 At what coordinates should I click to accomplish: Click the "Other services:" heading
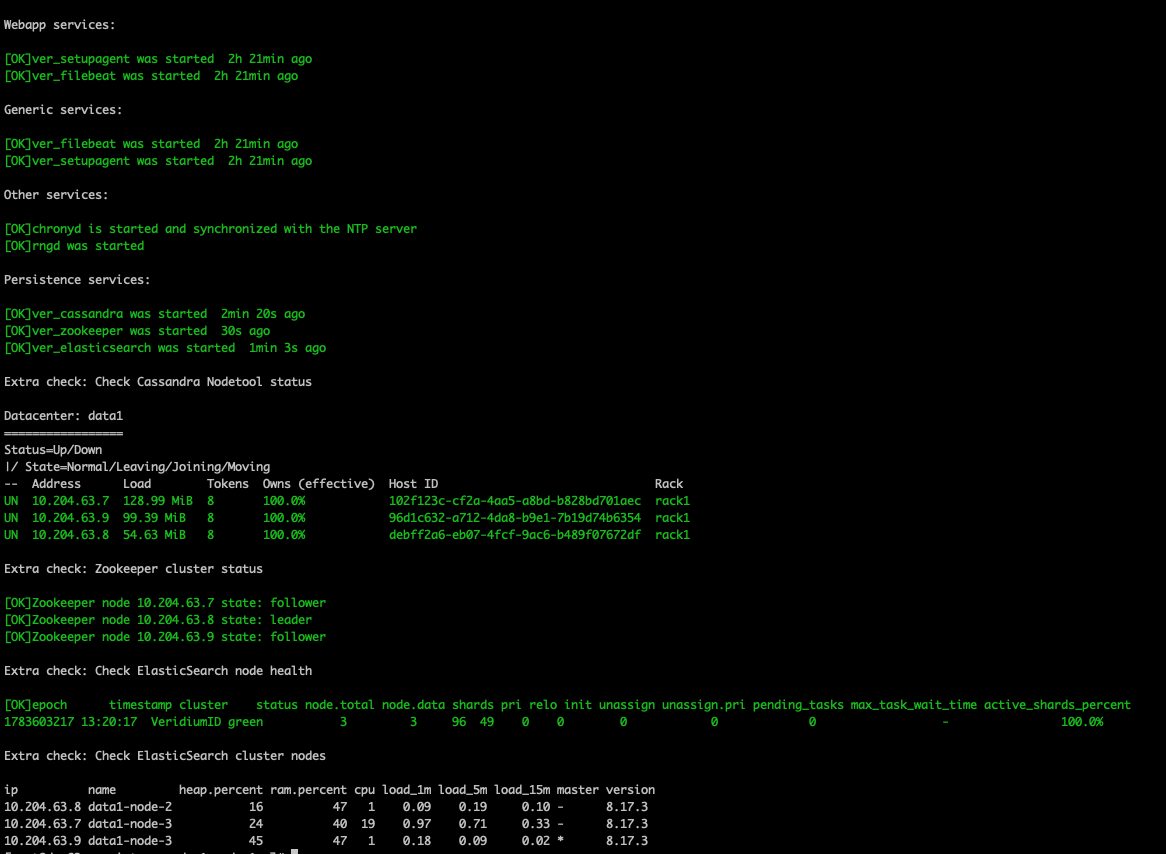56,195
